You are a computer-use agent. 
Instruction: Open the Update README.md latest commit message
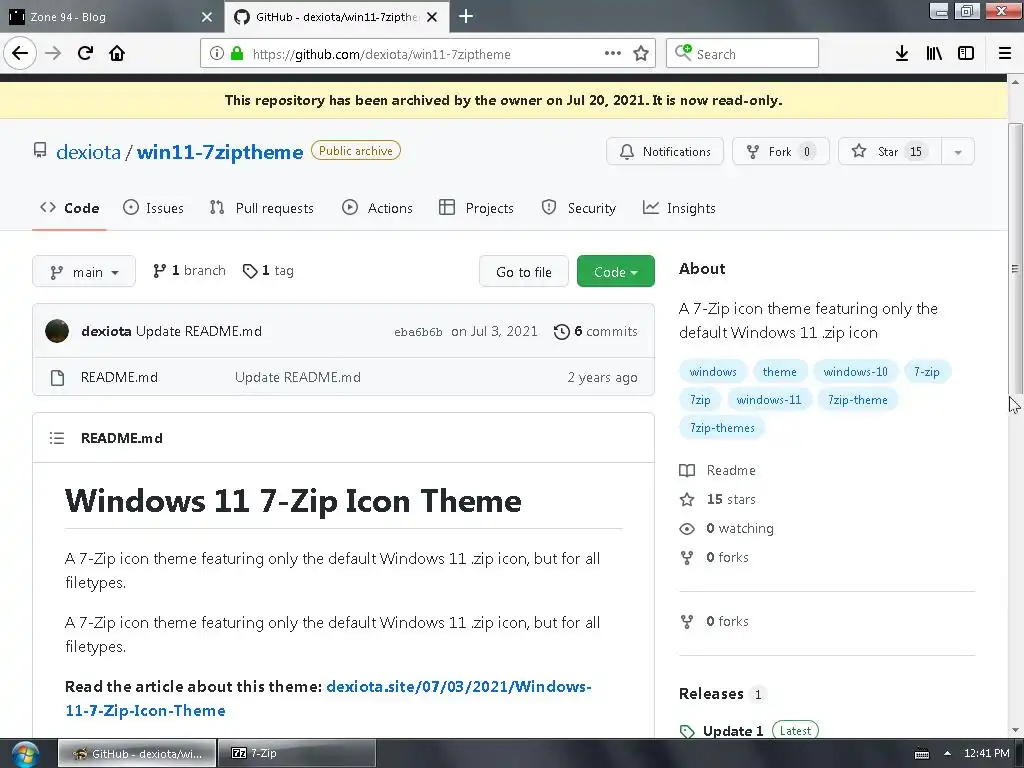(x=199, y=331)
